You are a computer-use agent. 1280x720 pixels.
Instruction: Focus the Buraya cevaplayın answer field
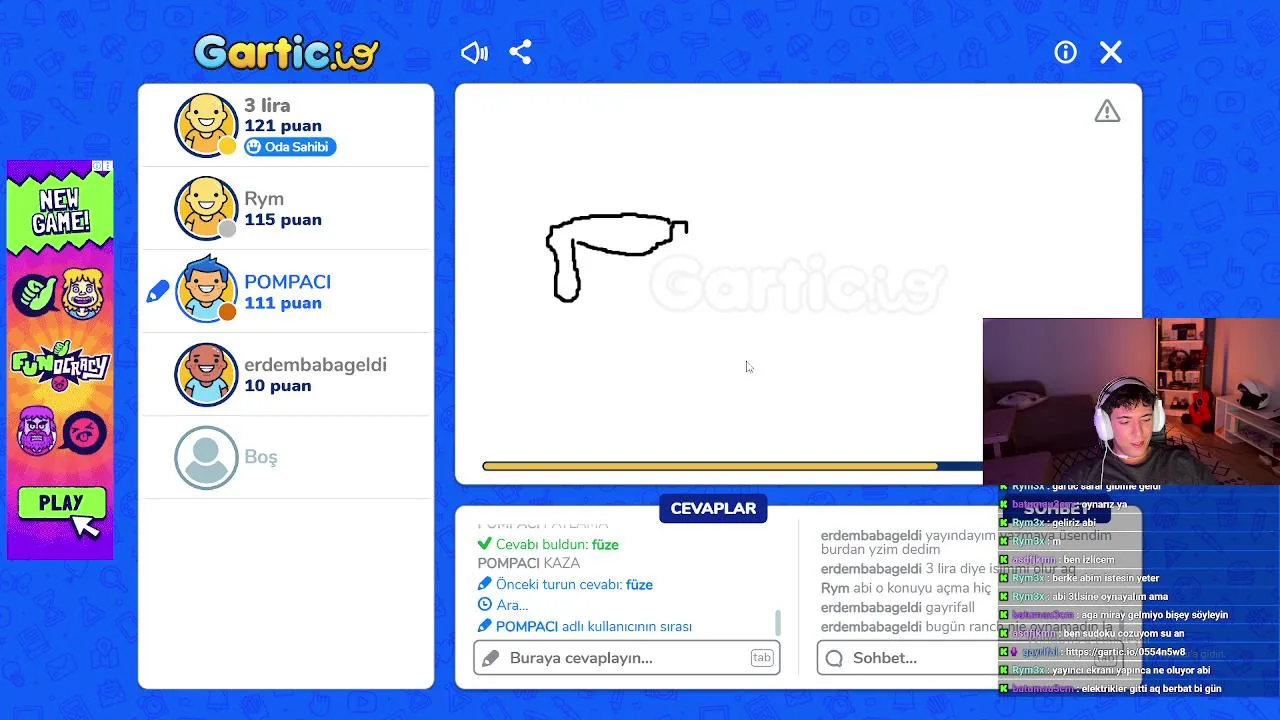[627, 658]
